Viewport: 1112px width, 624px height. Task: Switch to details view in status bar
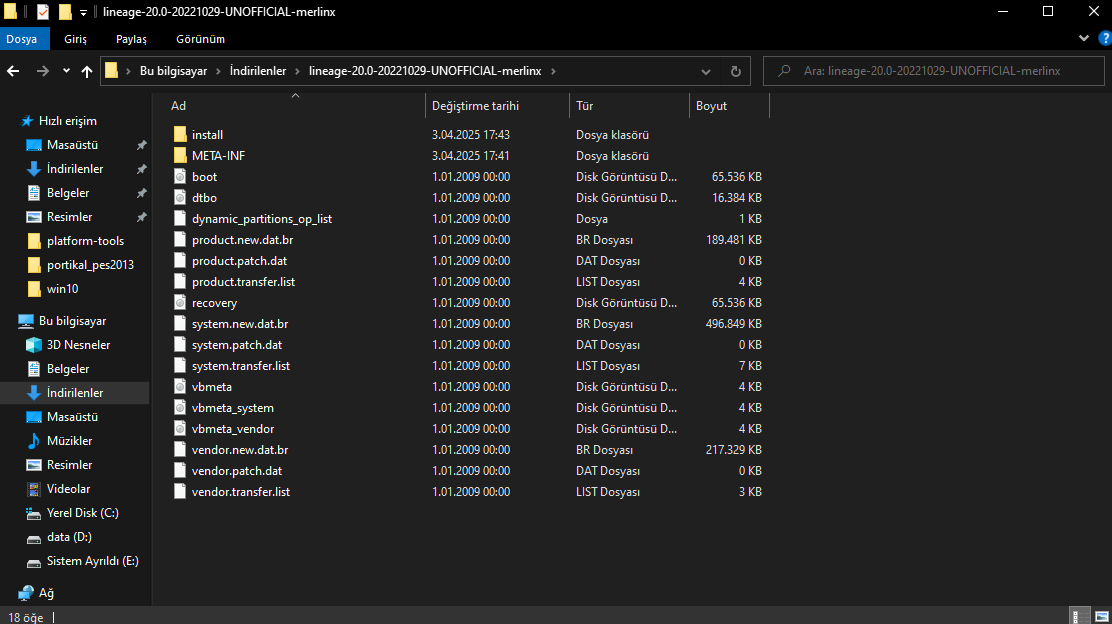[1080, 616]
